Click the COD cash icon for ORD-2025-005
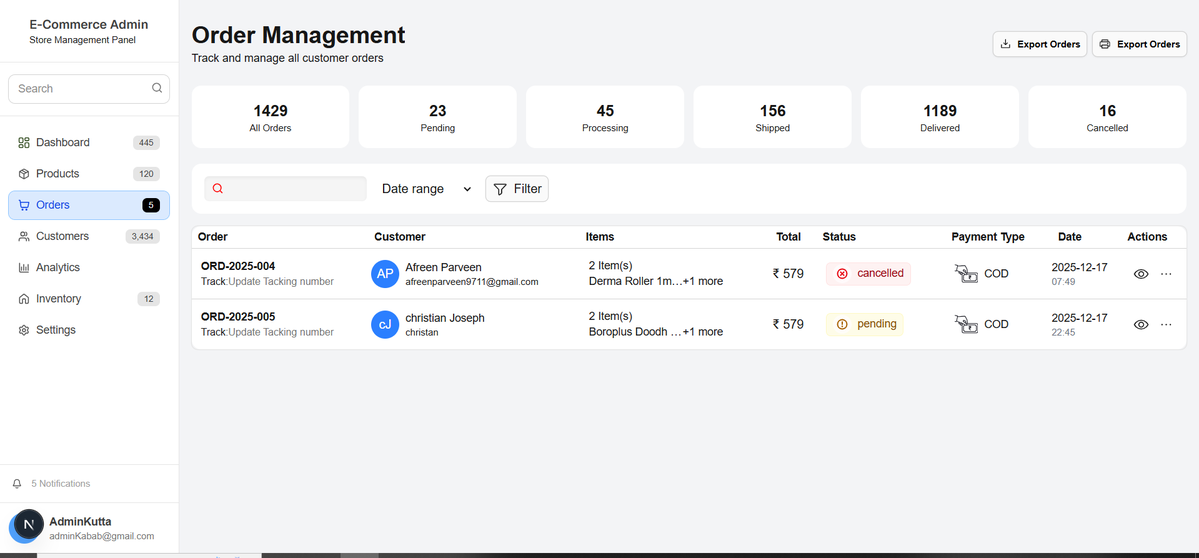 967,325
